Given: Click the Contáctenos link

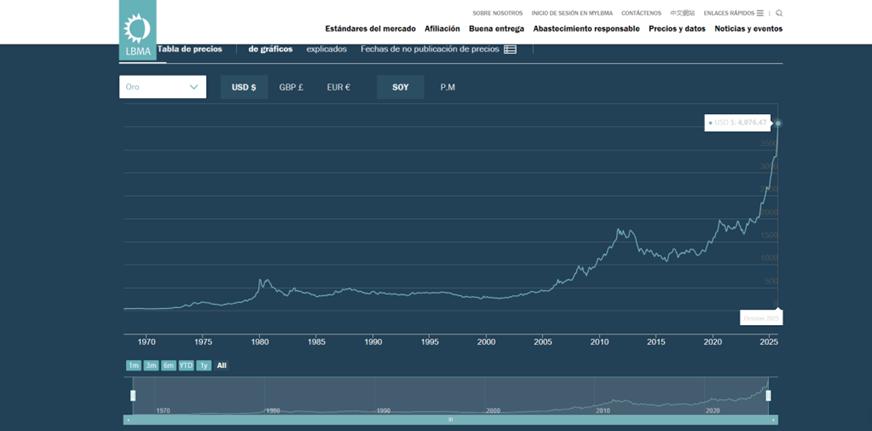Looking at the screenshot, I should tap(641, 13).
